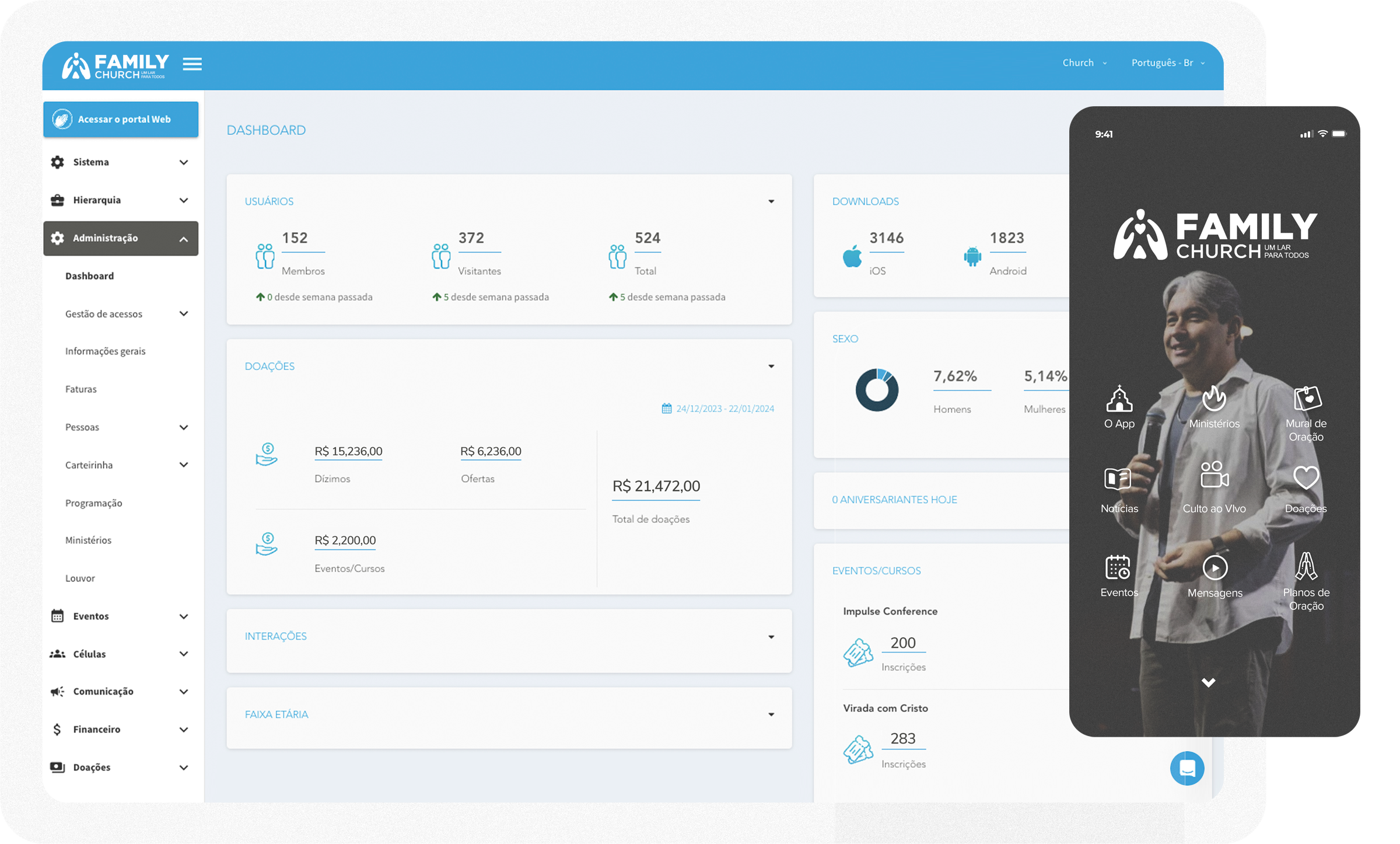Click the R$ 6,236,00 Ofertas value
1400x844 pixels.
click(x=491, y=451)
